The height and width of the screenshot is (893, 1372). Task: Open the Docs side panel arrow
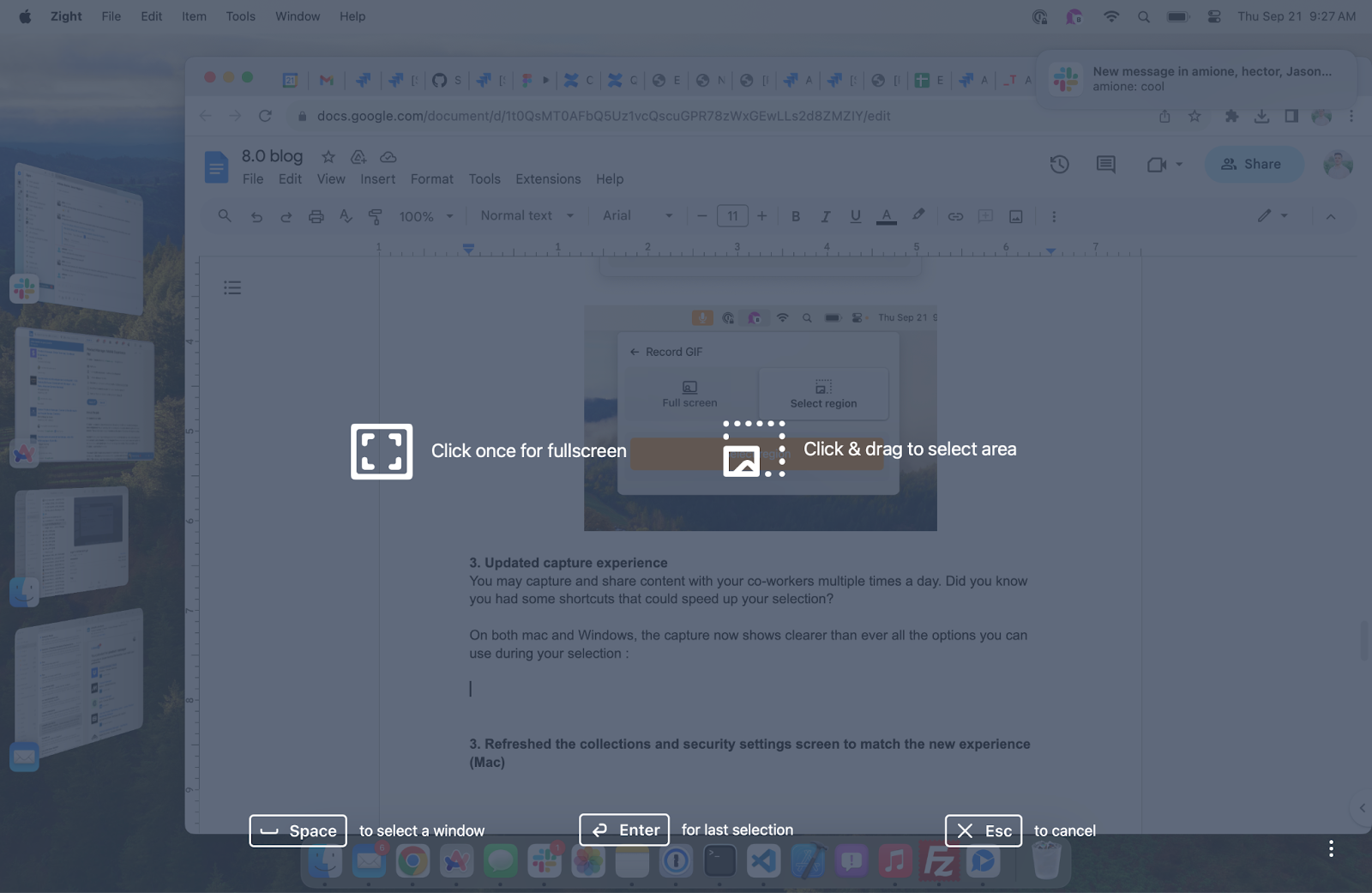(x=1362, y=808)
